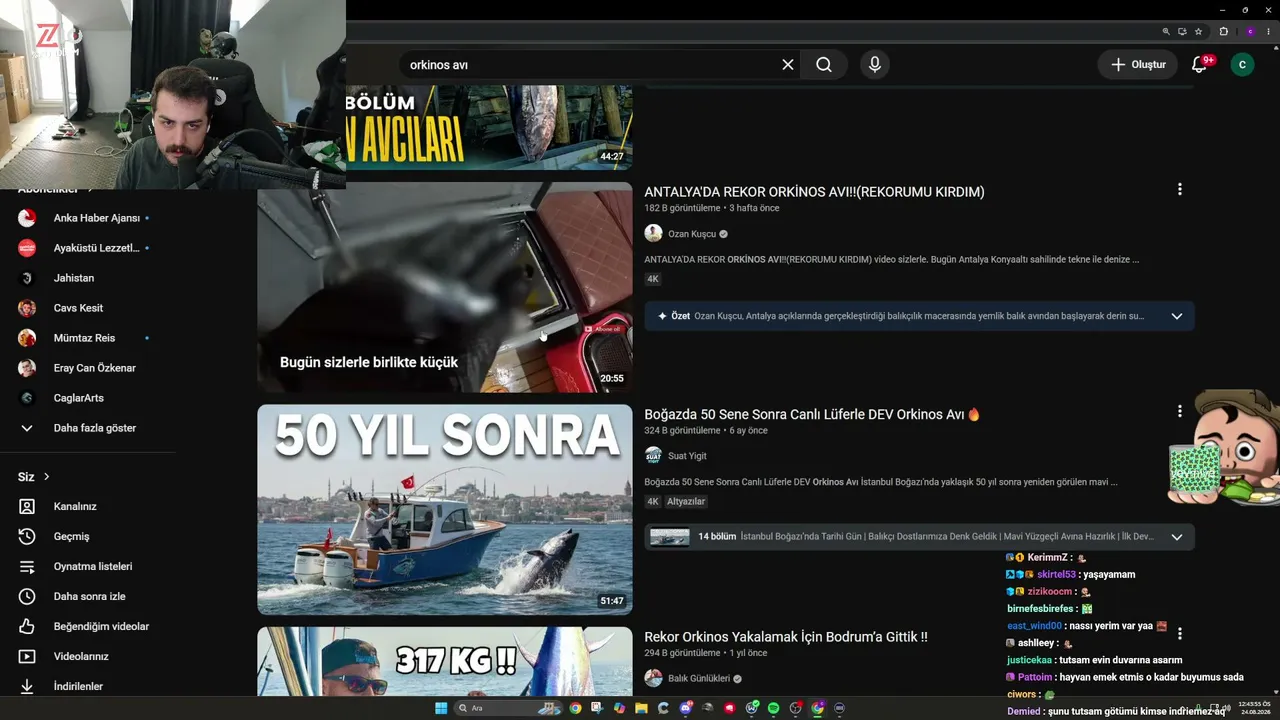This screenshot has height=720, width=1280.
Task: Open the Windows Start menu
Action: coord(441,708)
